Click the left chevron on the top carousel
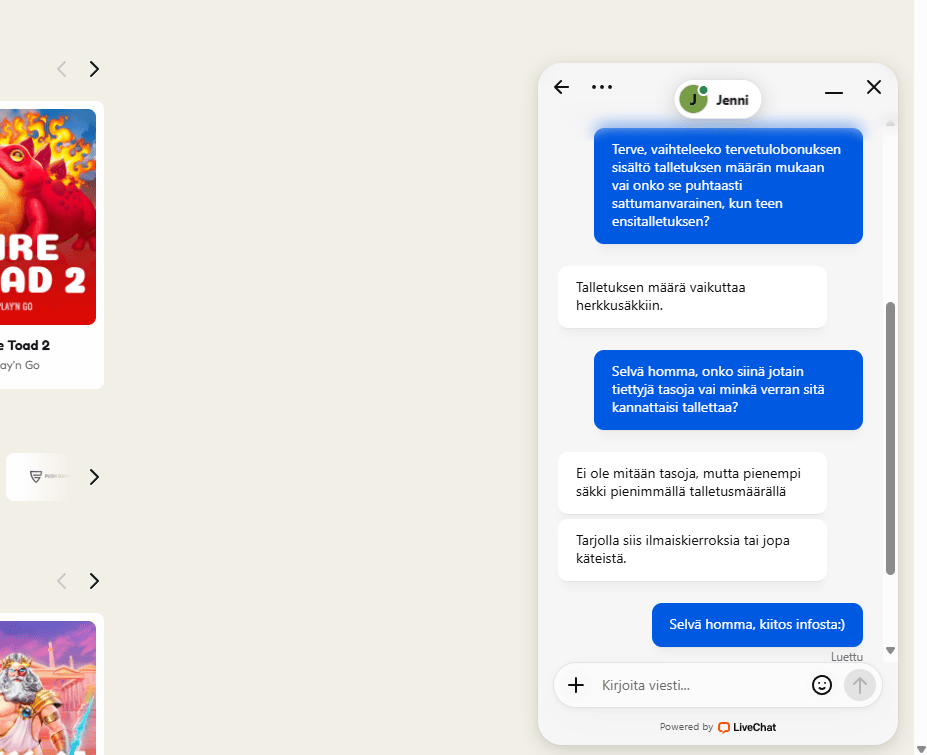The width and height of the screenshot is (927, 755). coord(61,68)
